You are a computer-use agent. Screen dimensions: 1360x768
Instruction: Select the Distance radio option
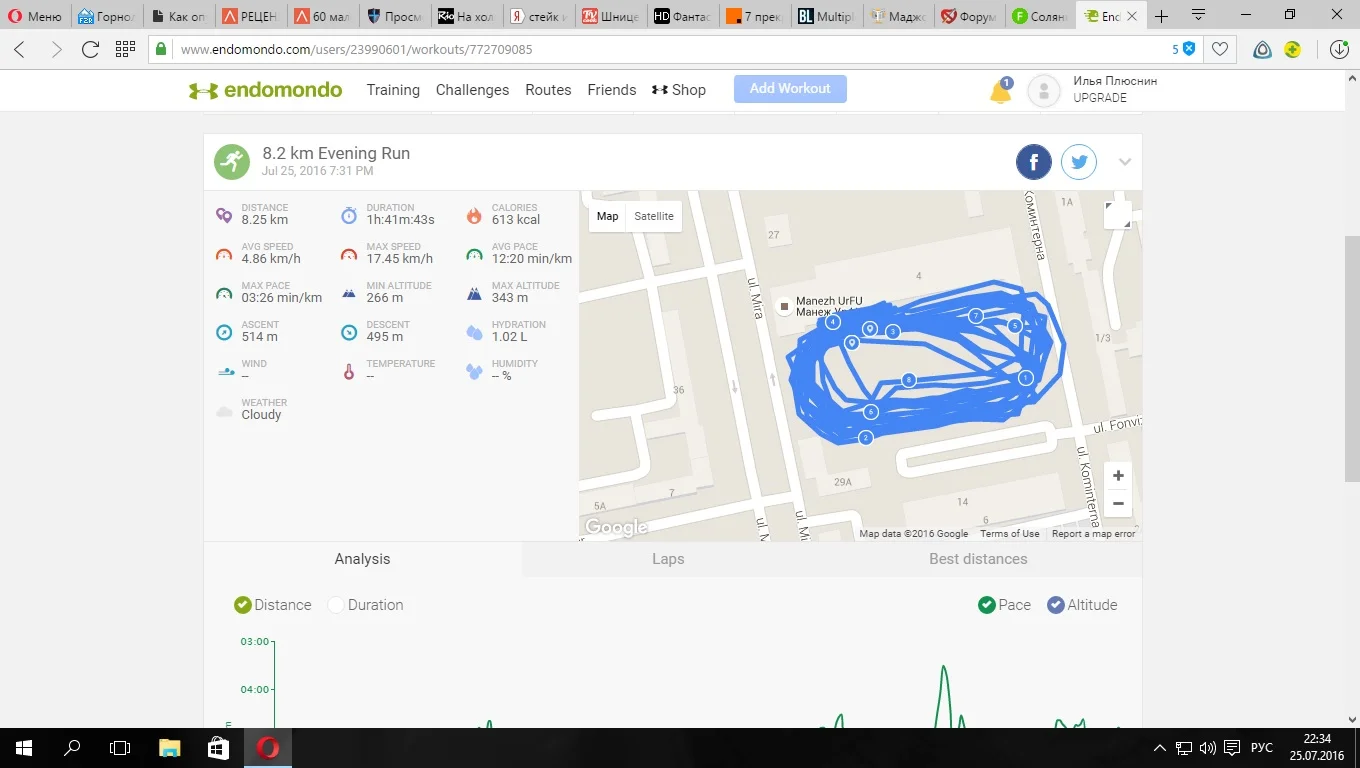coord(243,605)
